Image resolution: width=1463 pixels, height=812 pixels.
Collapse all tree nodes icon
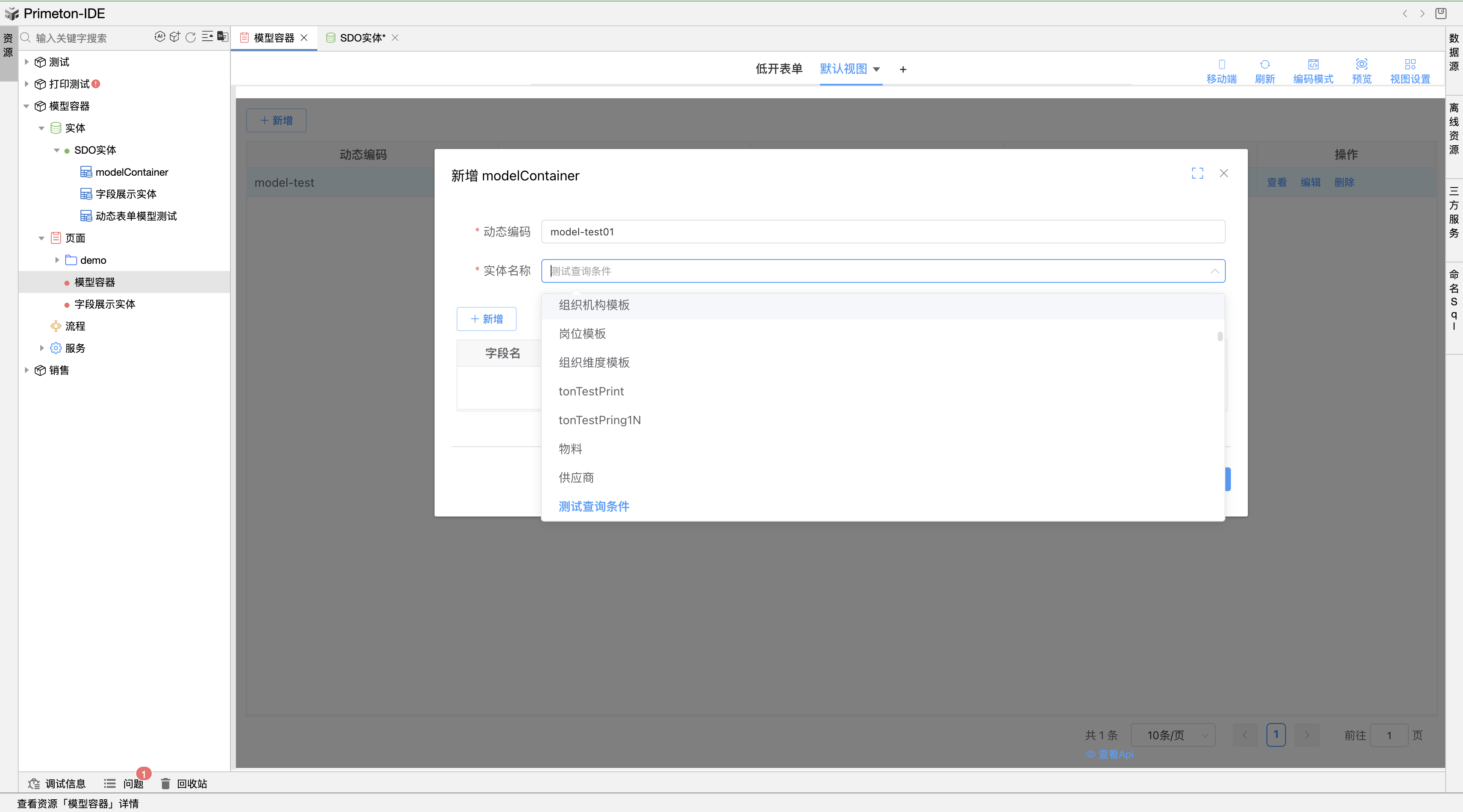pos(207,37)
